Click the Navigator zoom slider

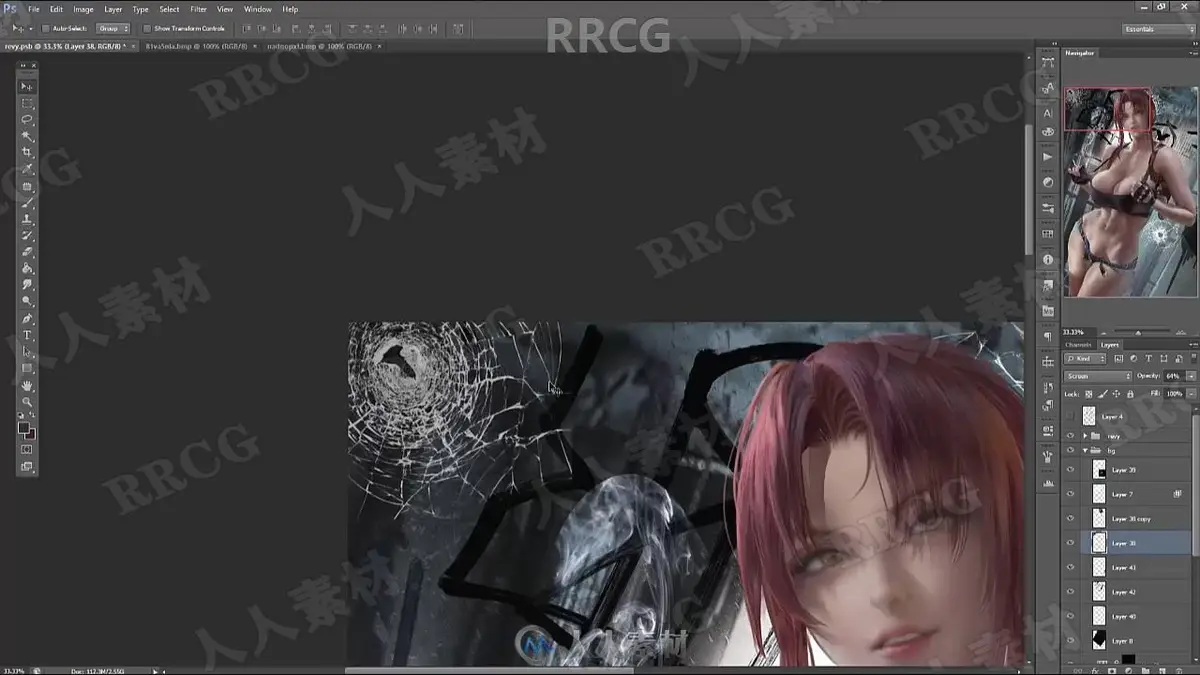[x=1140, y=331]
